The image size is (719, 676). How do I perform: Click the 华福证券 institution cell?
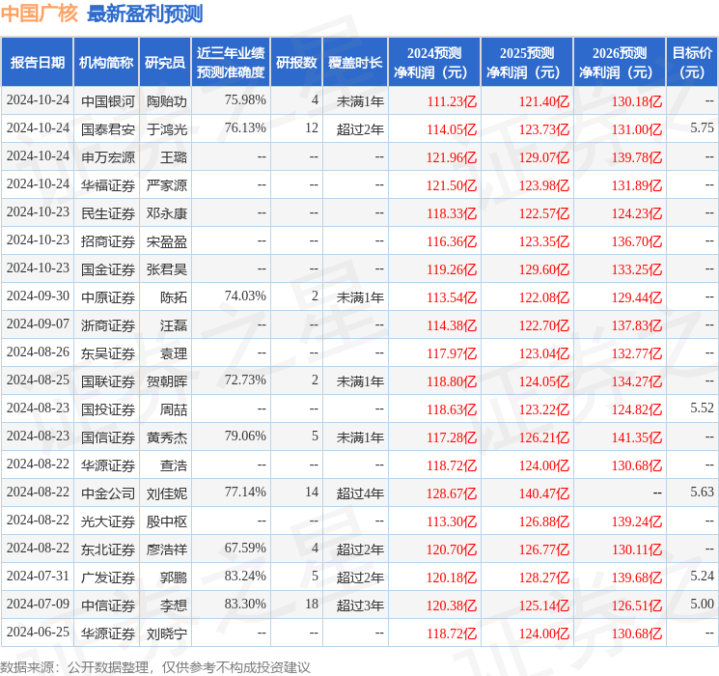click(x=108, y=185)
